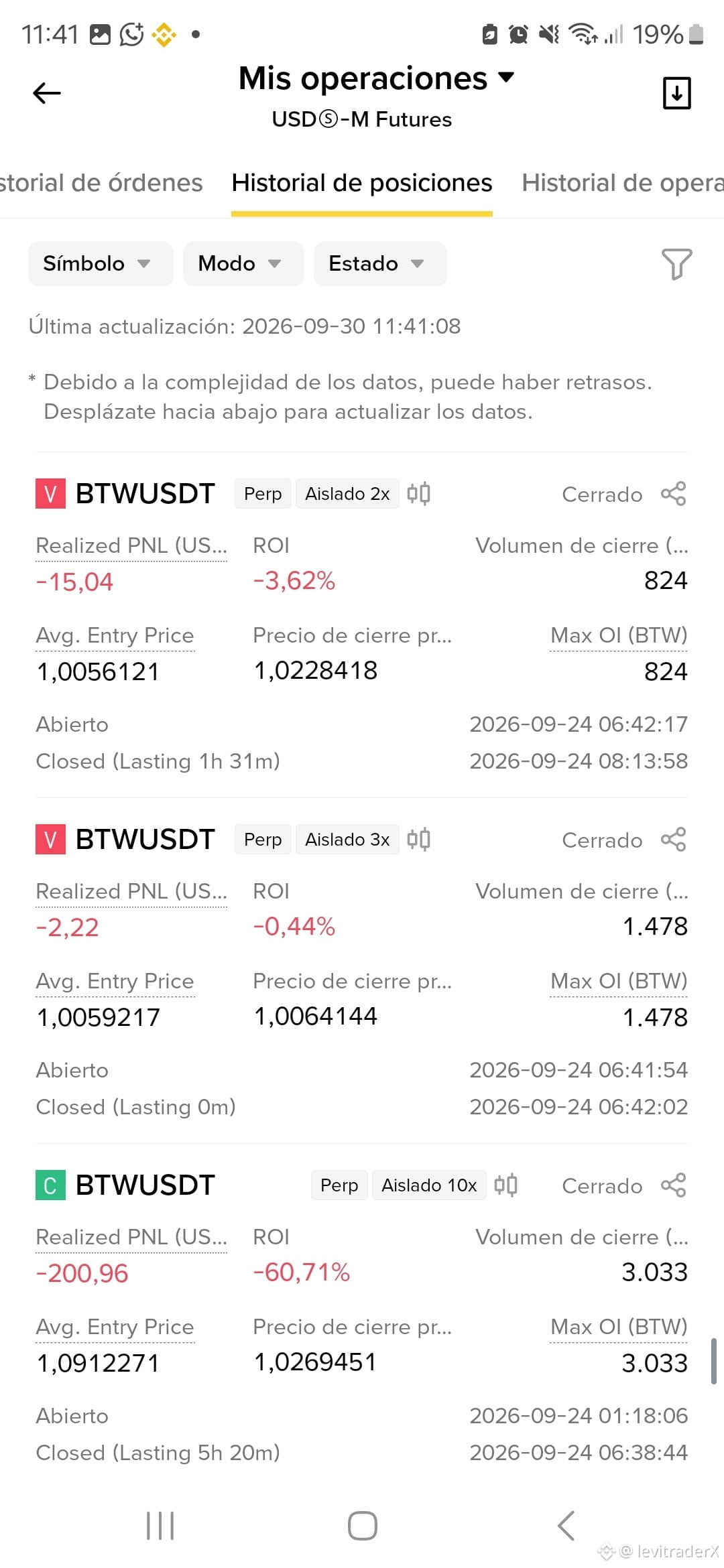Tap Android recent apps navigation button
Screen dimensions: 724x1568
click(x=160, y=1526)
